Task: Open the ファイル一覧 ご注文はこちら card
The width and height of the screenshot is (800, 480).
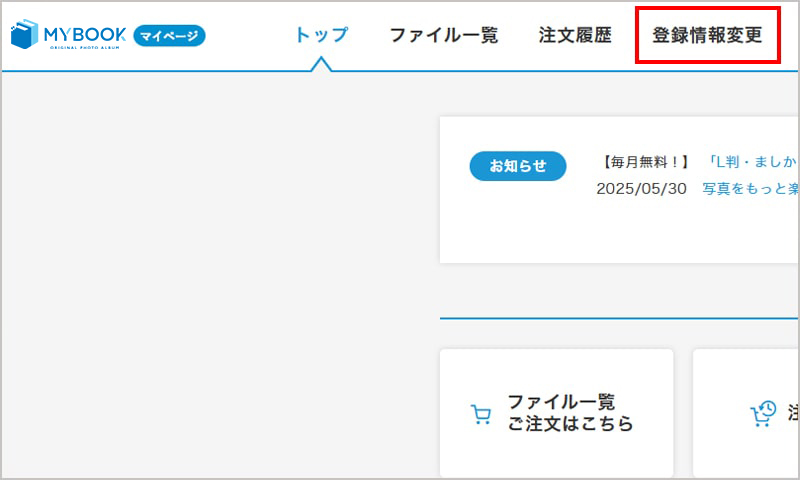Action: click(x=556, y=413)
